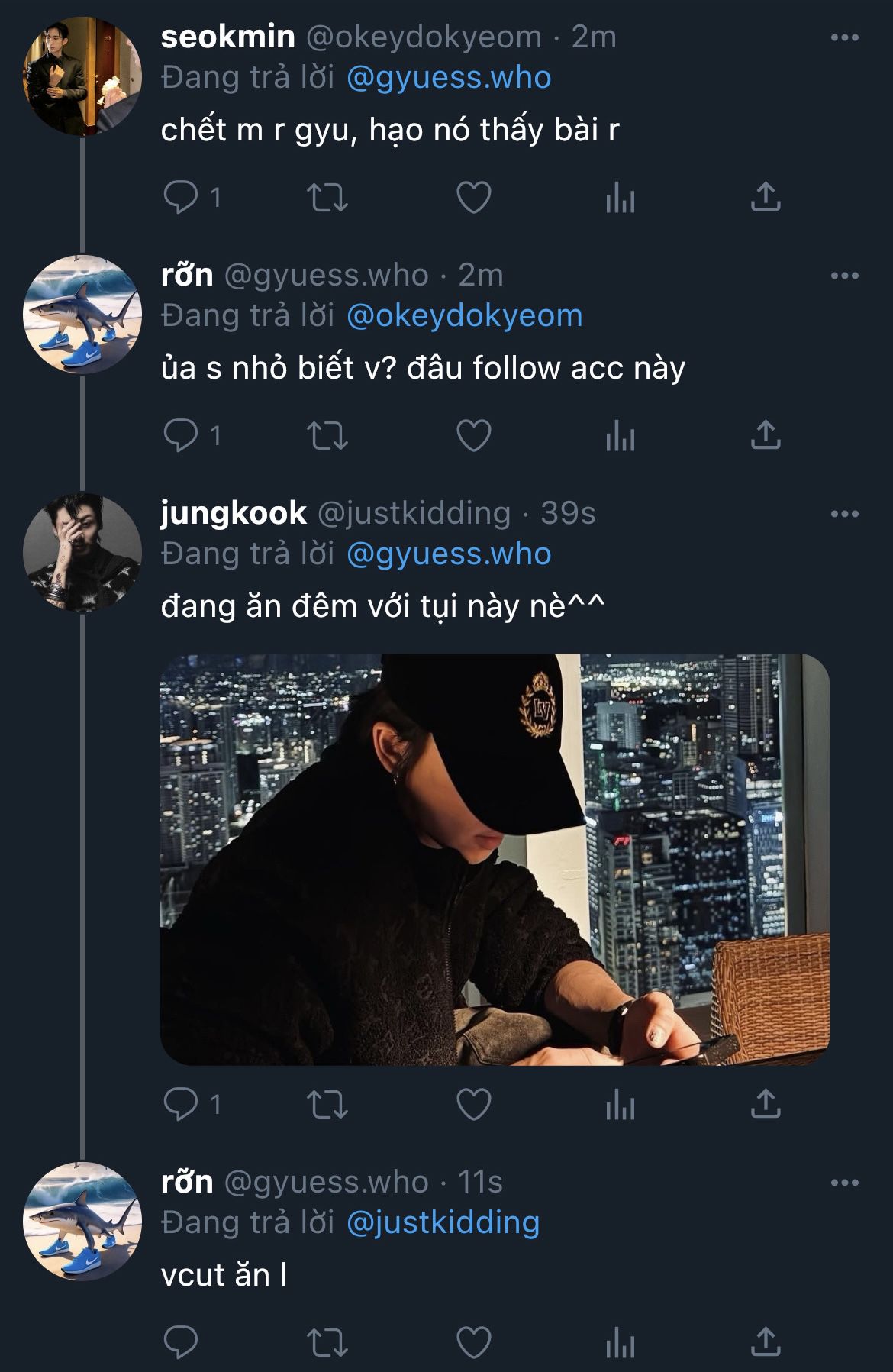
Task: Open seokmin's profile picture
Action: click(x=82, y=77)
